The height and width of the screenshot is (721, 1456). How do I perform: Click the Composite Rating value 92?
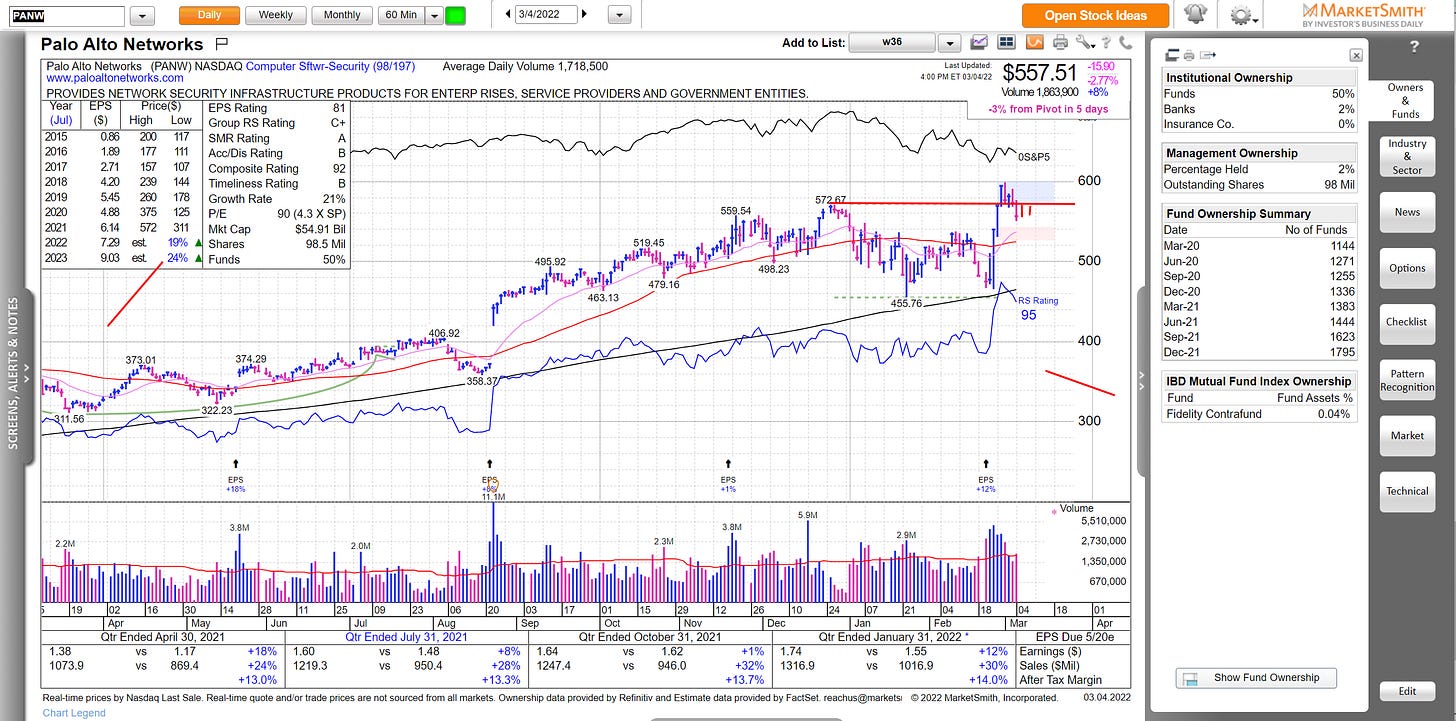click(x=338, y=169)
